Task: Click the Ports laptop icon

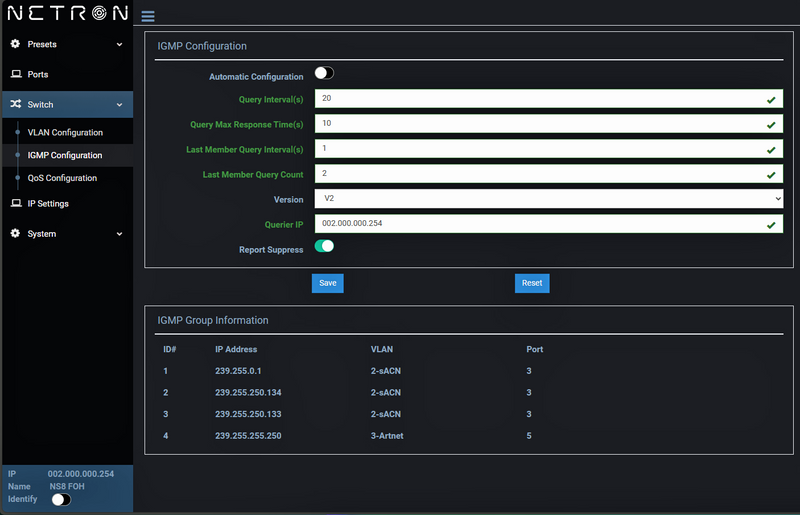Action: [16, 75]
